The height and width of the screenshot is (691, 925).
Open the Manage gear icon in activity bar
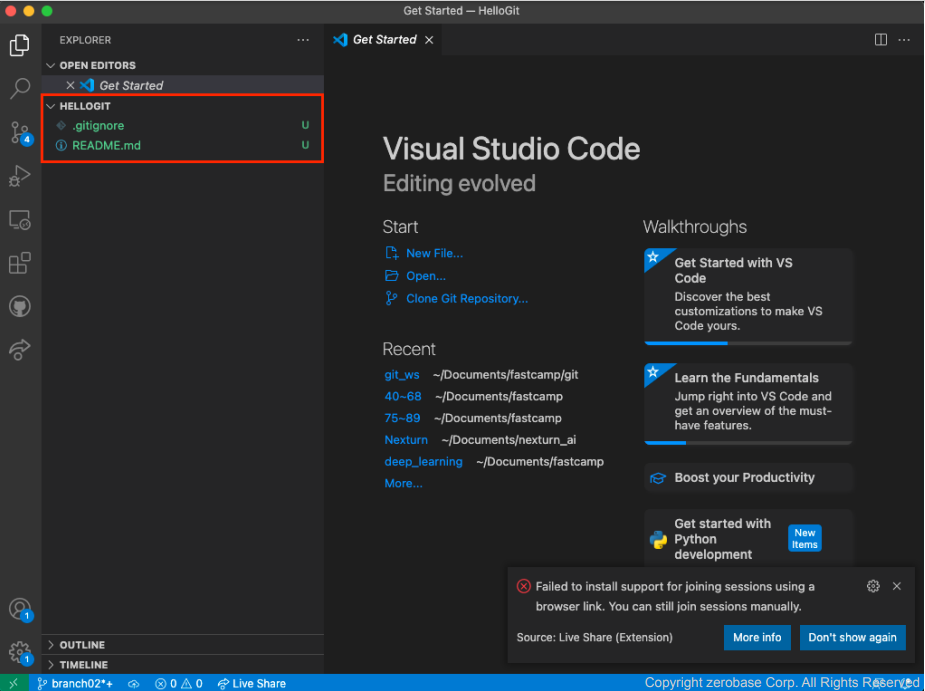[x=21, y=653]
